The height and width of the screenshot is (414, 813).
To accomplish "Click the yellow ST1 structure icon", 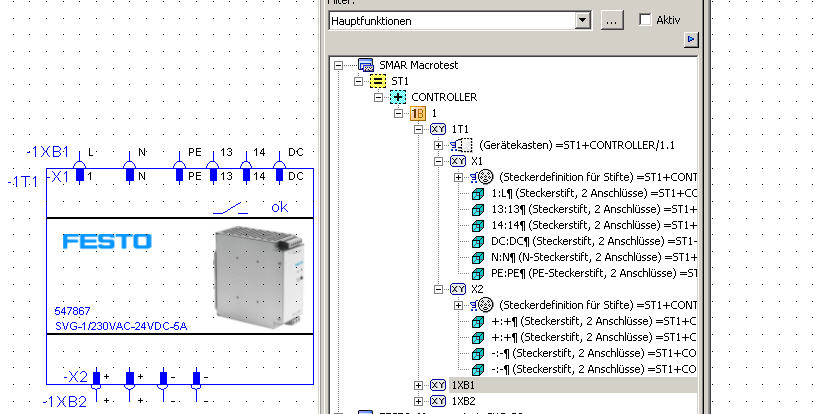I will pyautogui.click(x=379, y=81).
